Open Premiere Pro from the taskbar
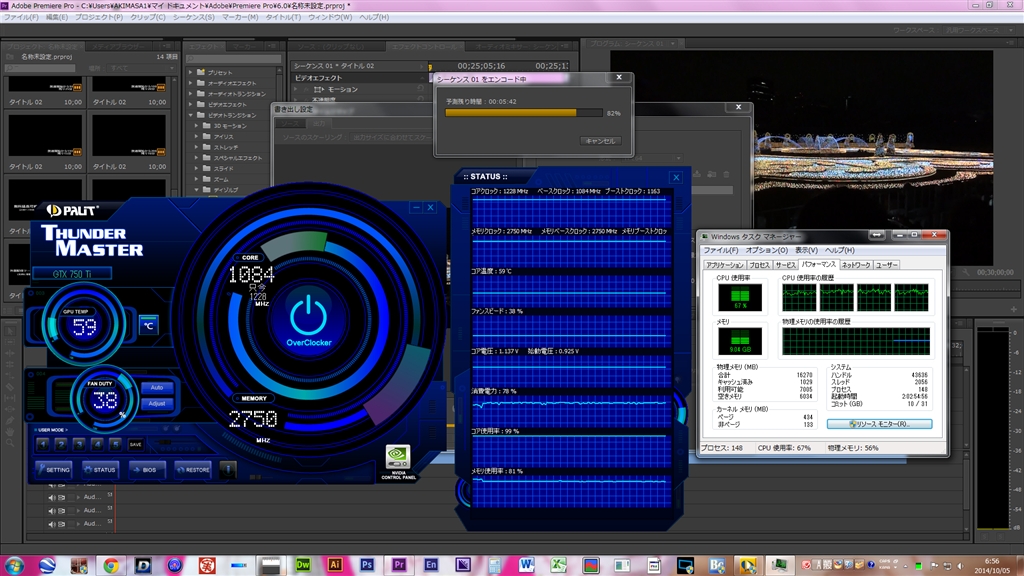The width and height of the screenshot is (1024, 576). pos(398,565)
